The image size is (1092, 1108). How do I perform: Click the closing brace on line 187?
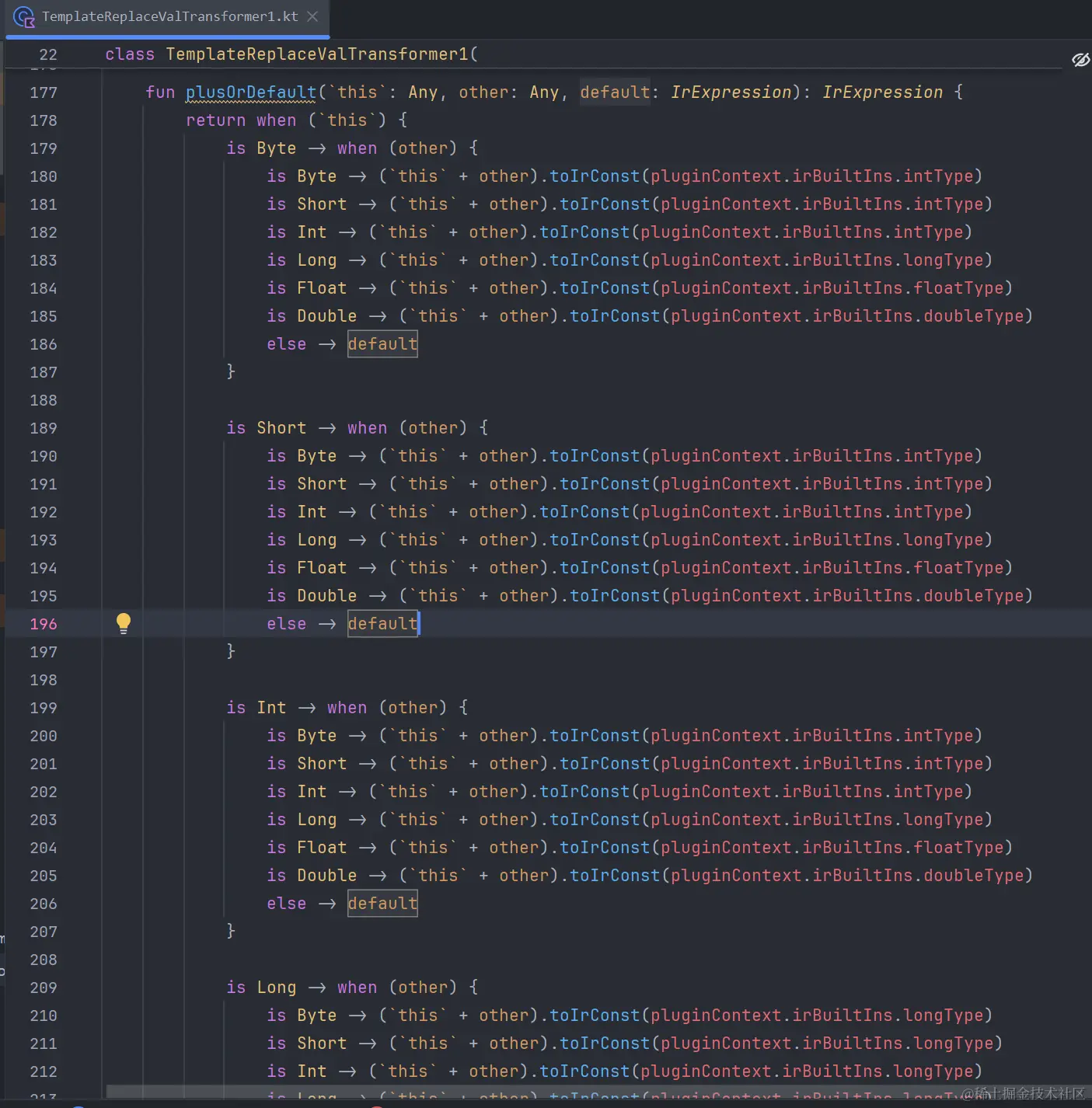(x=231, y=371)
